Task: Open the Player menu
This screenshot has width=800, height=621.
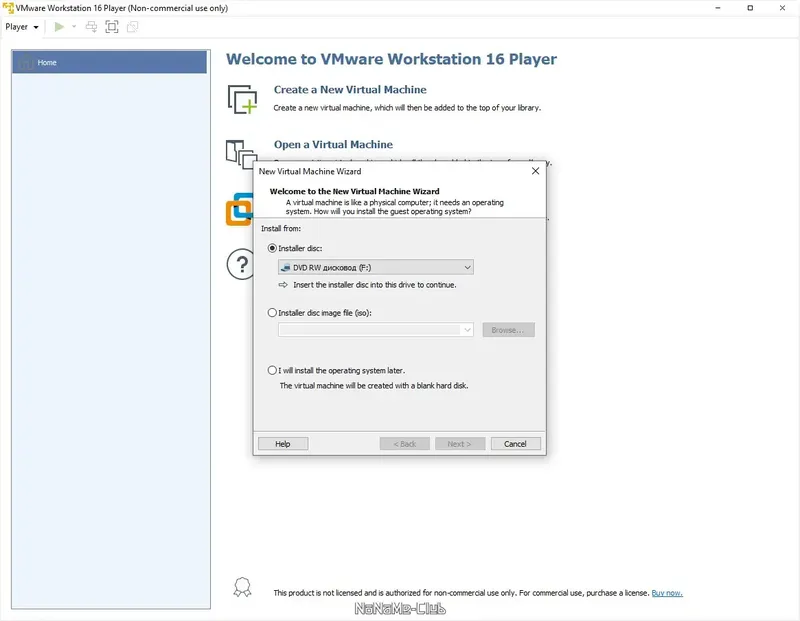Action: (22, 27)
